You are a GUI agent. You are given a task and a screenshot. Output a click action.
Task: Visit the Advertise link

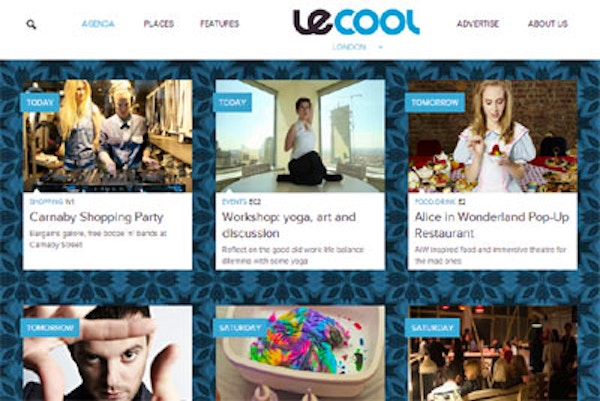(478, 24)
